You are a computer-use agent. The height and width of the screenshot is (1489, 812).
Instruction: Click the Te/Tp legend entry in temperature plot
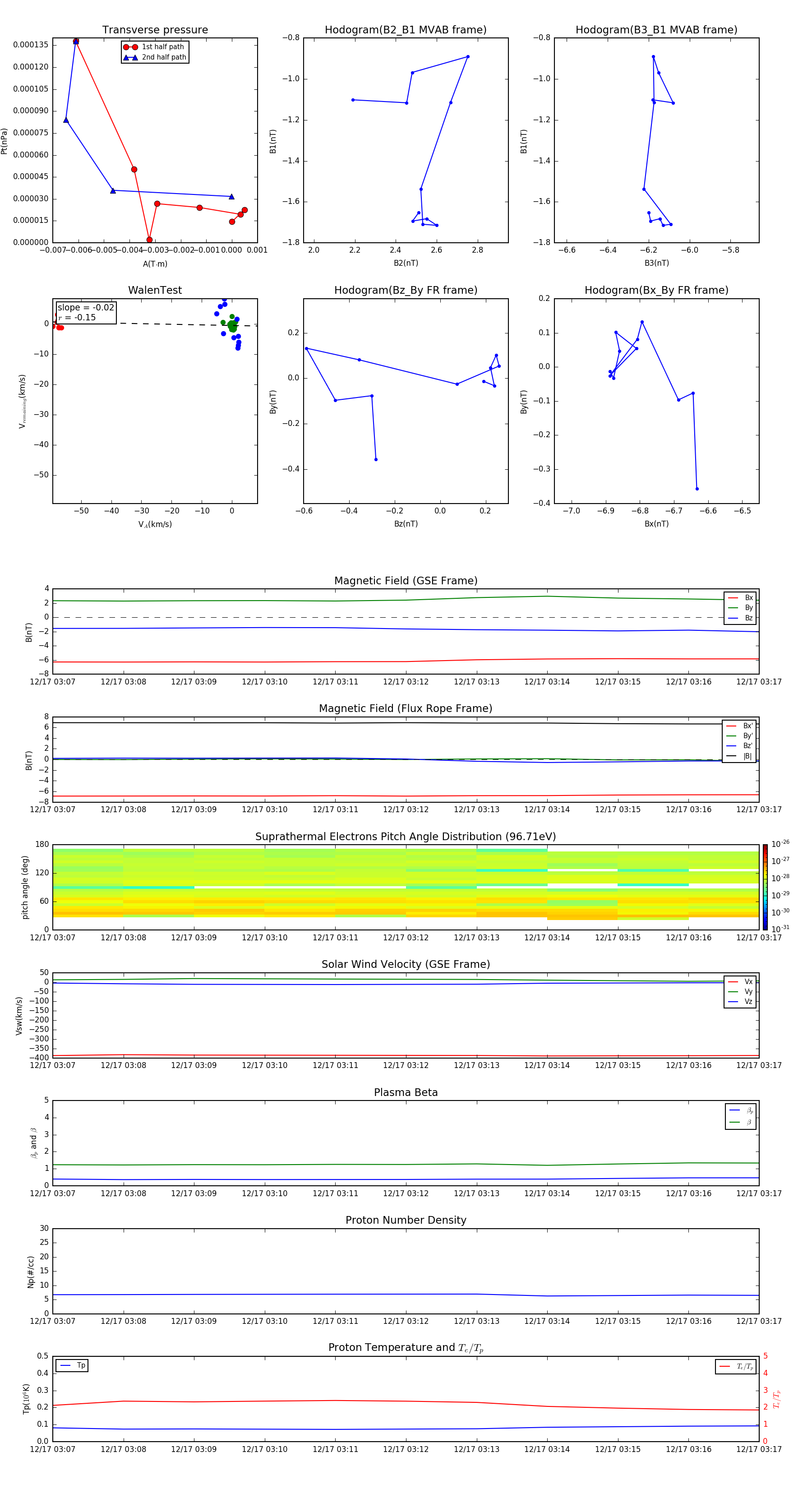pyautogui.click(x=736, y=1366)
